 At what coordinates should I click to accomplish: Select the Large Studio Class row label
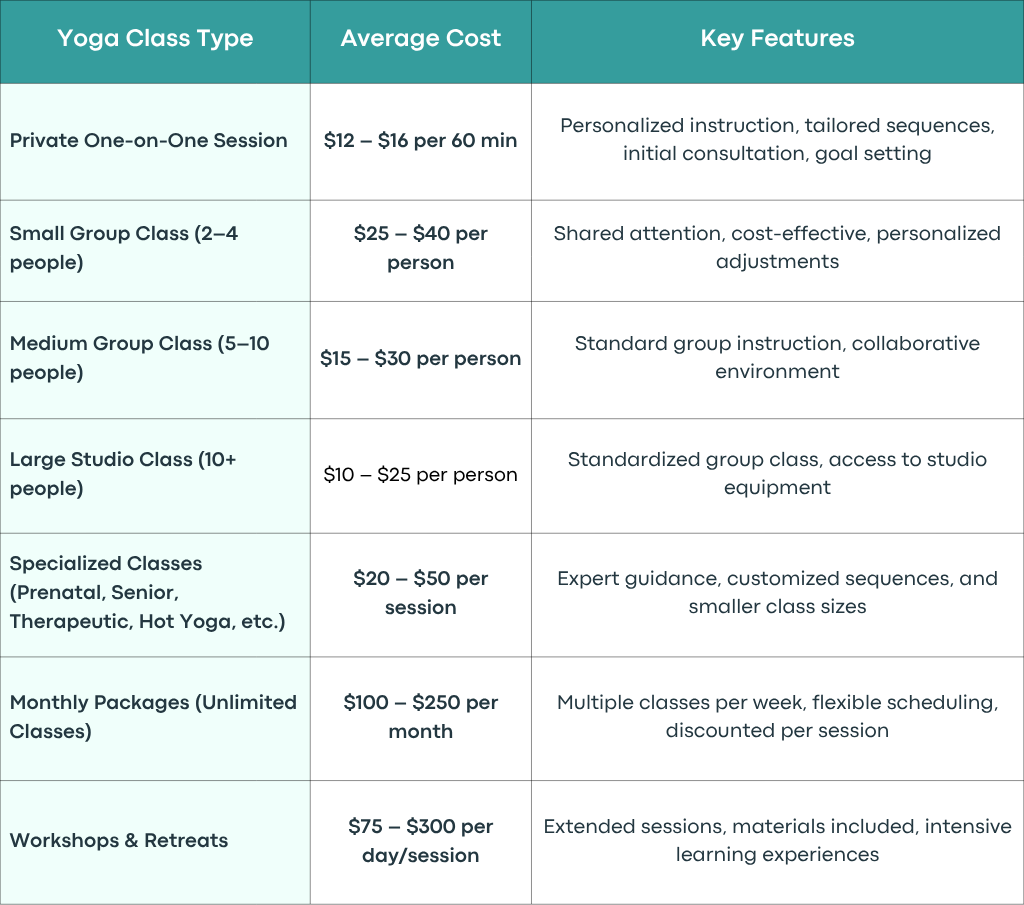click(x=123, y=473)
